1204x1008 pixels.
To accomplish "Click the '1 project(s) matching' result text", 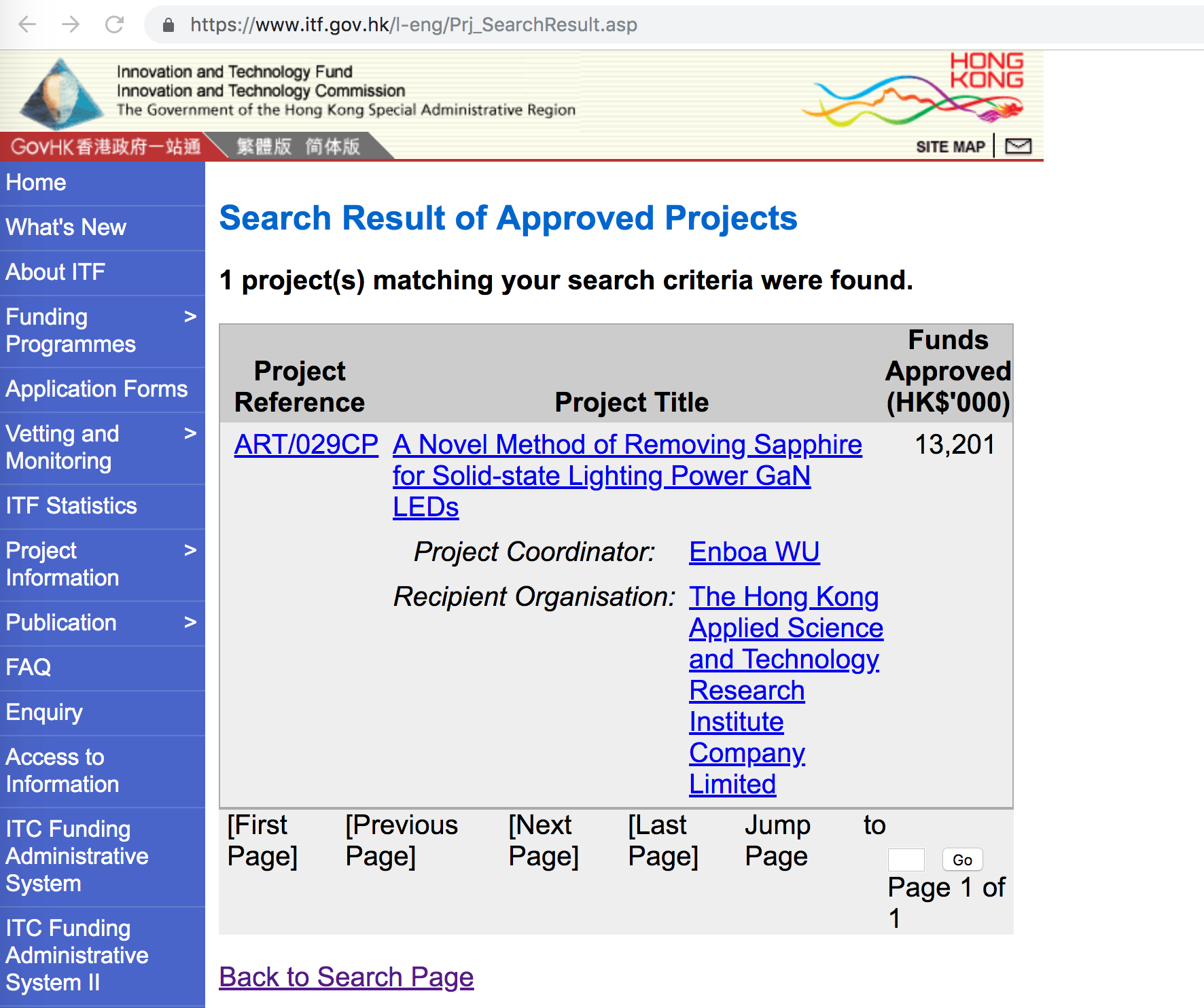I will 566,281.
